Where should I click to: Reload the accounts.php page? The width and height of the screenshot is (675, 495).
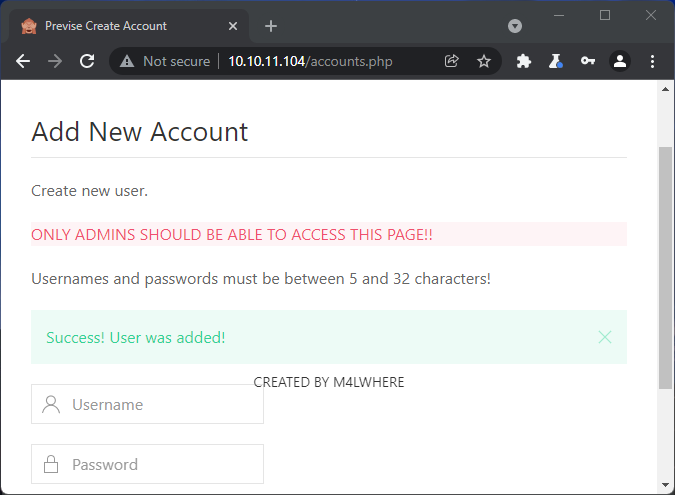tap(87, 61)
